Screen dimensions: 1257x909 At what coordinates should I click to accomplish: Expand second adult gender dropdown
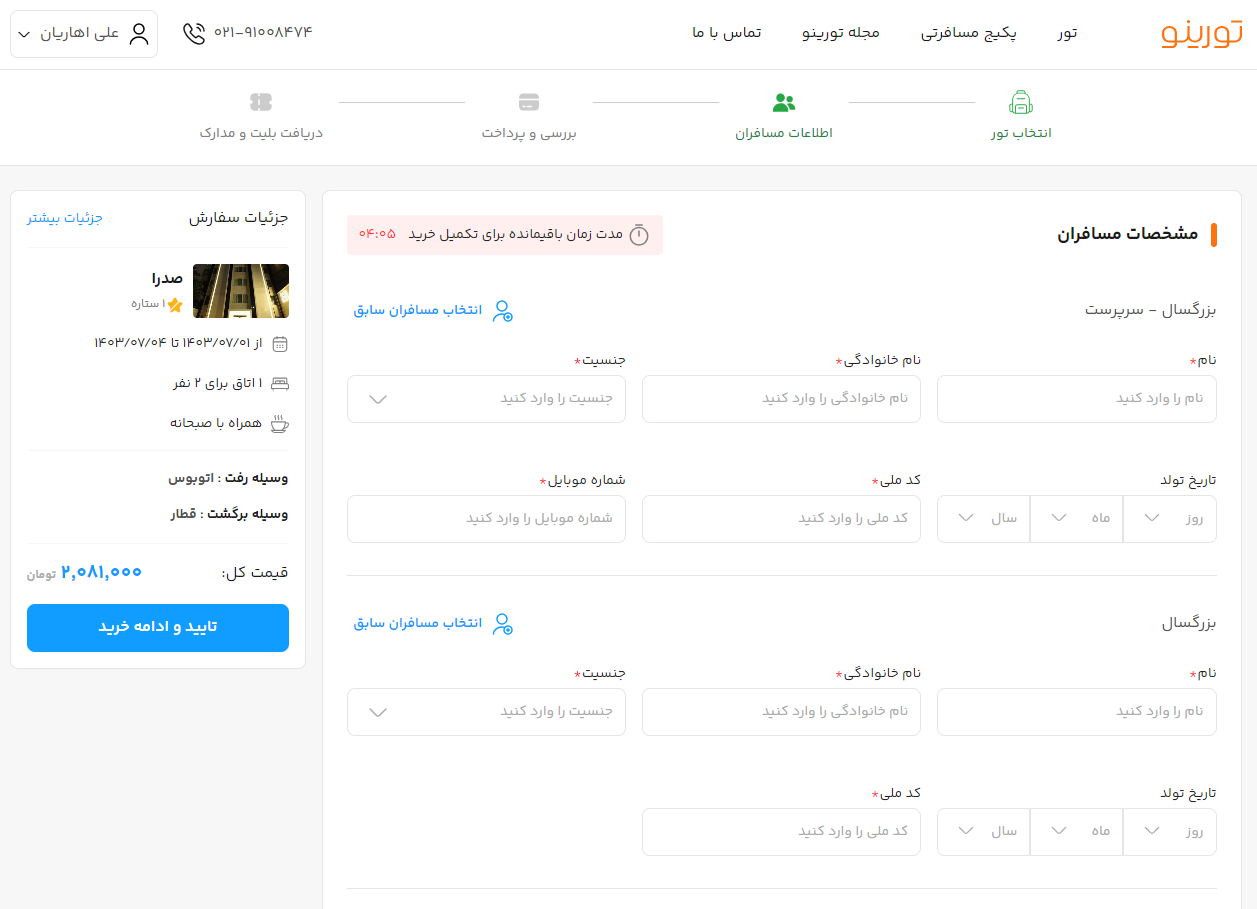point(486,712)
